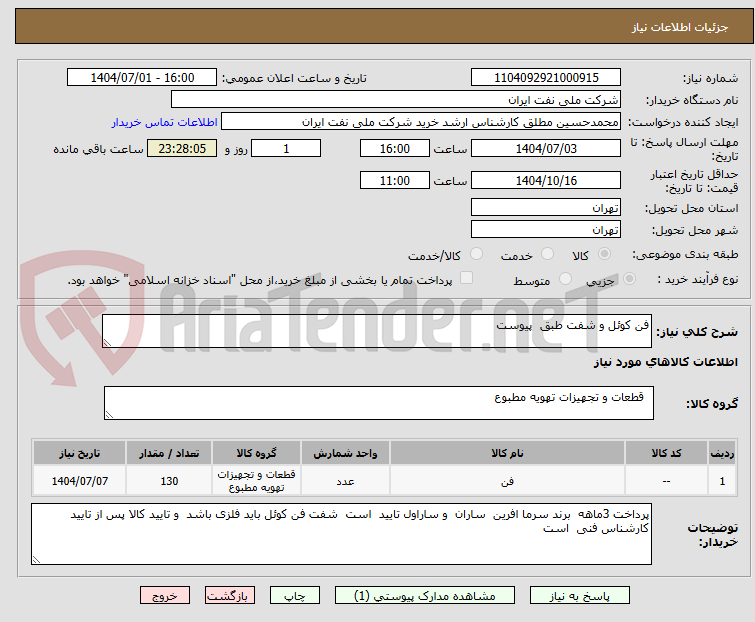755x622 pixels.
Task: Click the item name cell فن
Action: (x=508, y=480)
